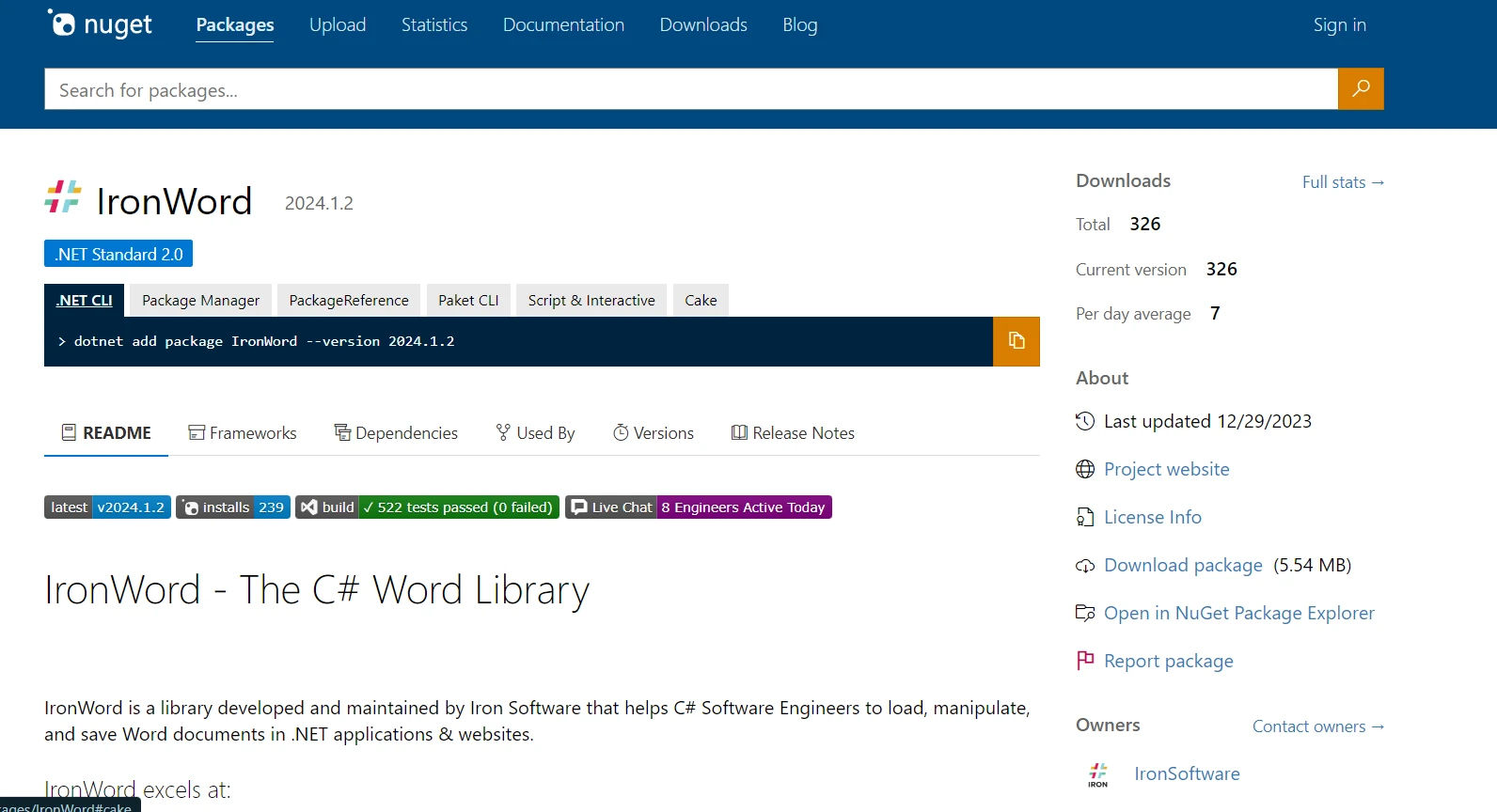Screen dimensions: 1497x812
Task: Click the NuGet logo in header
Action: (x=100, y=24)
